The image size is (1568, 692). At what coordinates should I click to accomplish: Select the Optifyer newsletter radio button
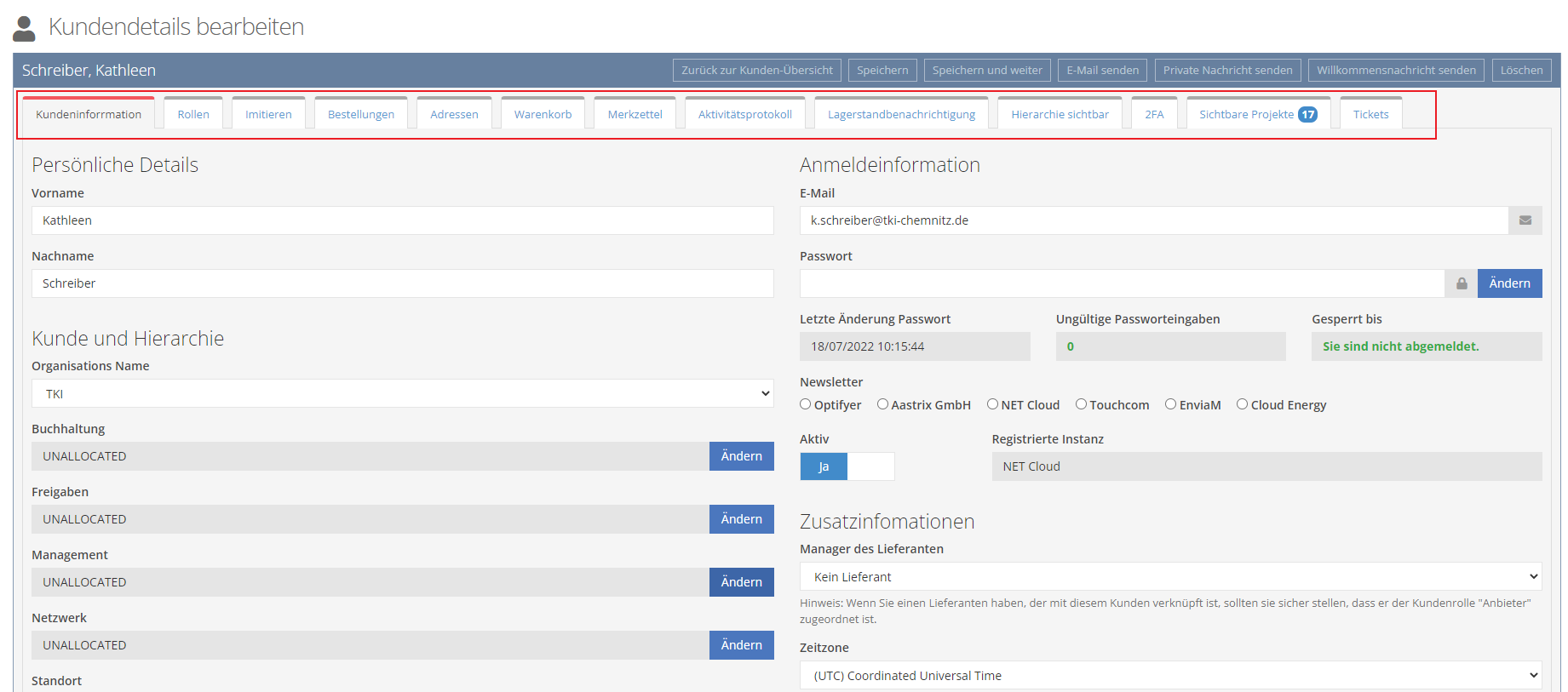[x=806, y=404]
